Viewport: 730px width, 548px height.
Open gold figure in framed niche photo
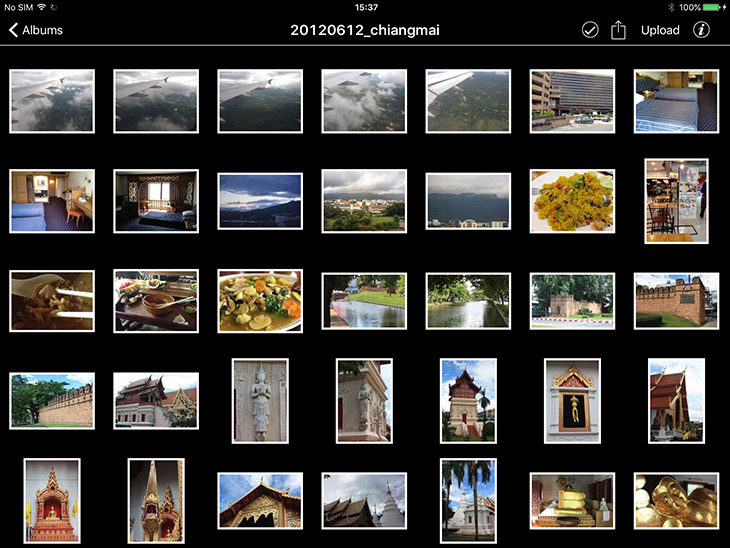click(572, 401)
